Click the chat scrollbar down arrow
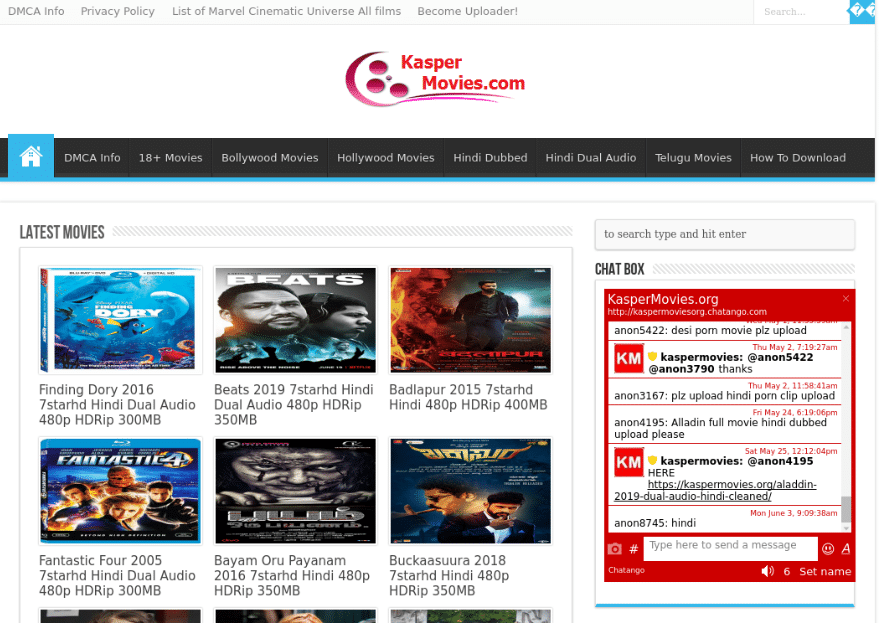The height and width of the screenshot is (623, 879). [846, 528]
